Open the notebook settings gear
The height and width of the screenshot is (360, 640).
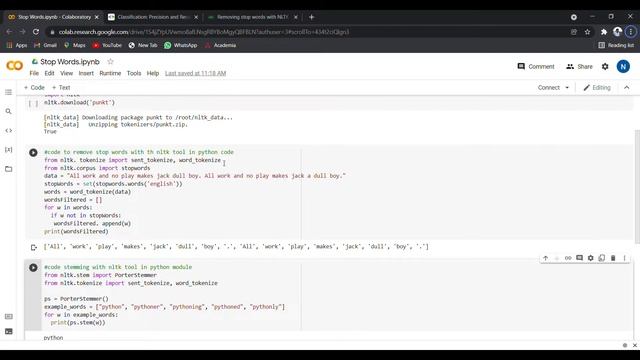(605, 67)
